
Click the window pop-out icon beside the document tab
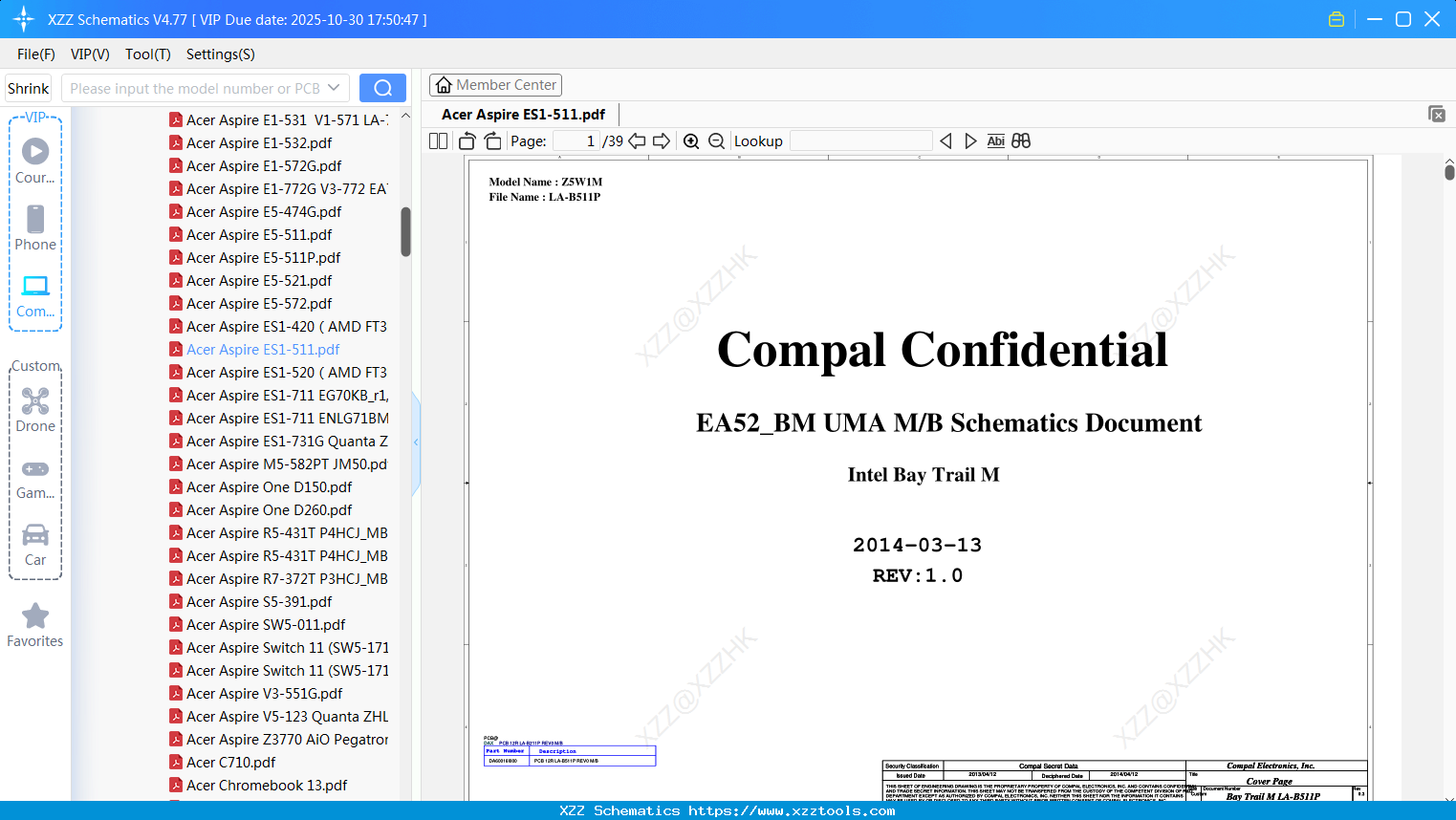(x=1437, y=114)
